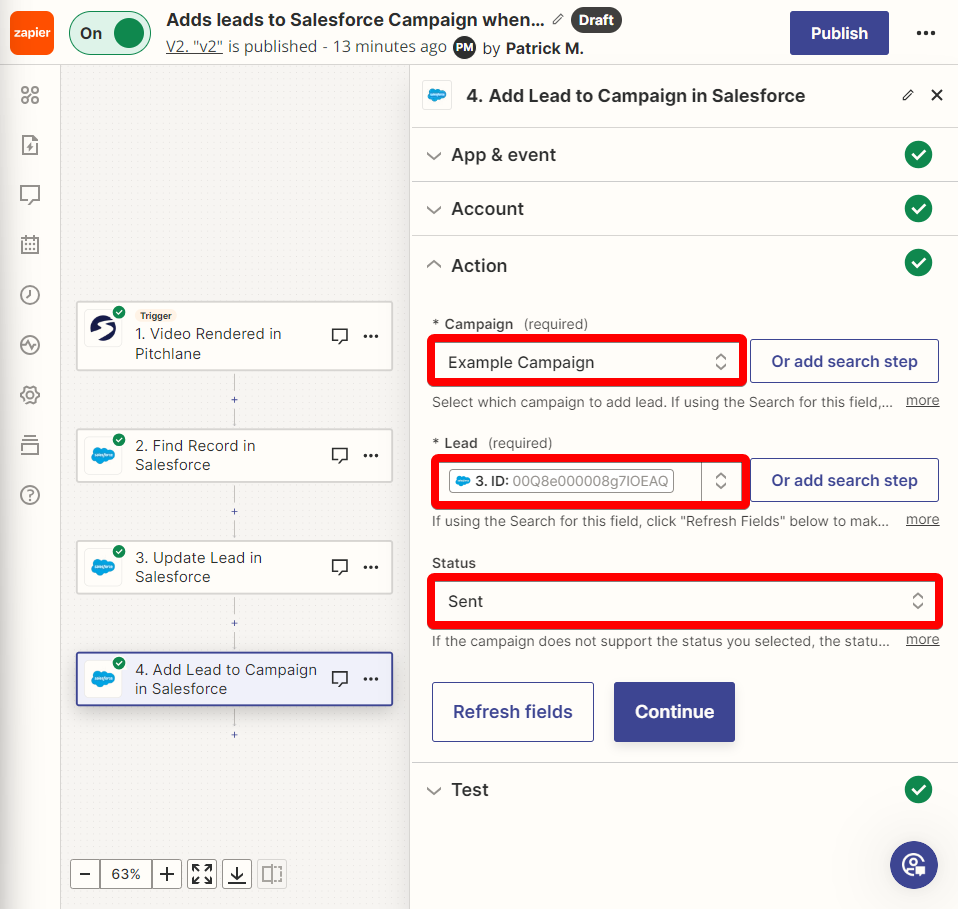Select step 2 Find Record in Salesforce
Screen dimensions: 958x909
click(234, 455)
